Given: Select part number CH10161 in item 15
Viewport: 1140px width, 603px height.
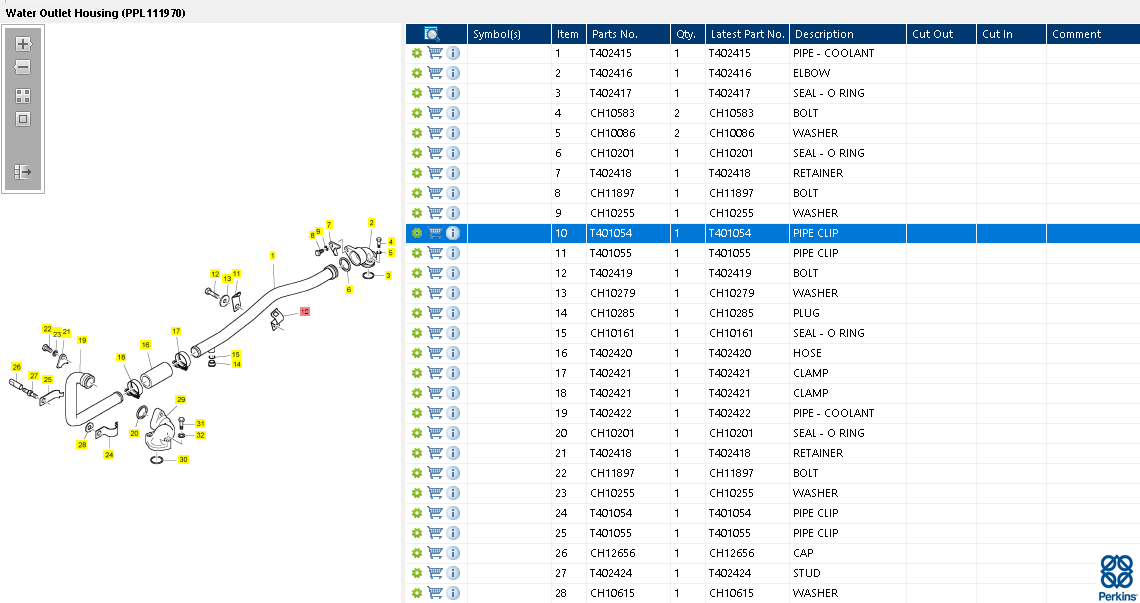Looking at the screenshot, I should (612, 333).
